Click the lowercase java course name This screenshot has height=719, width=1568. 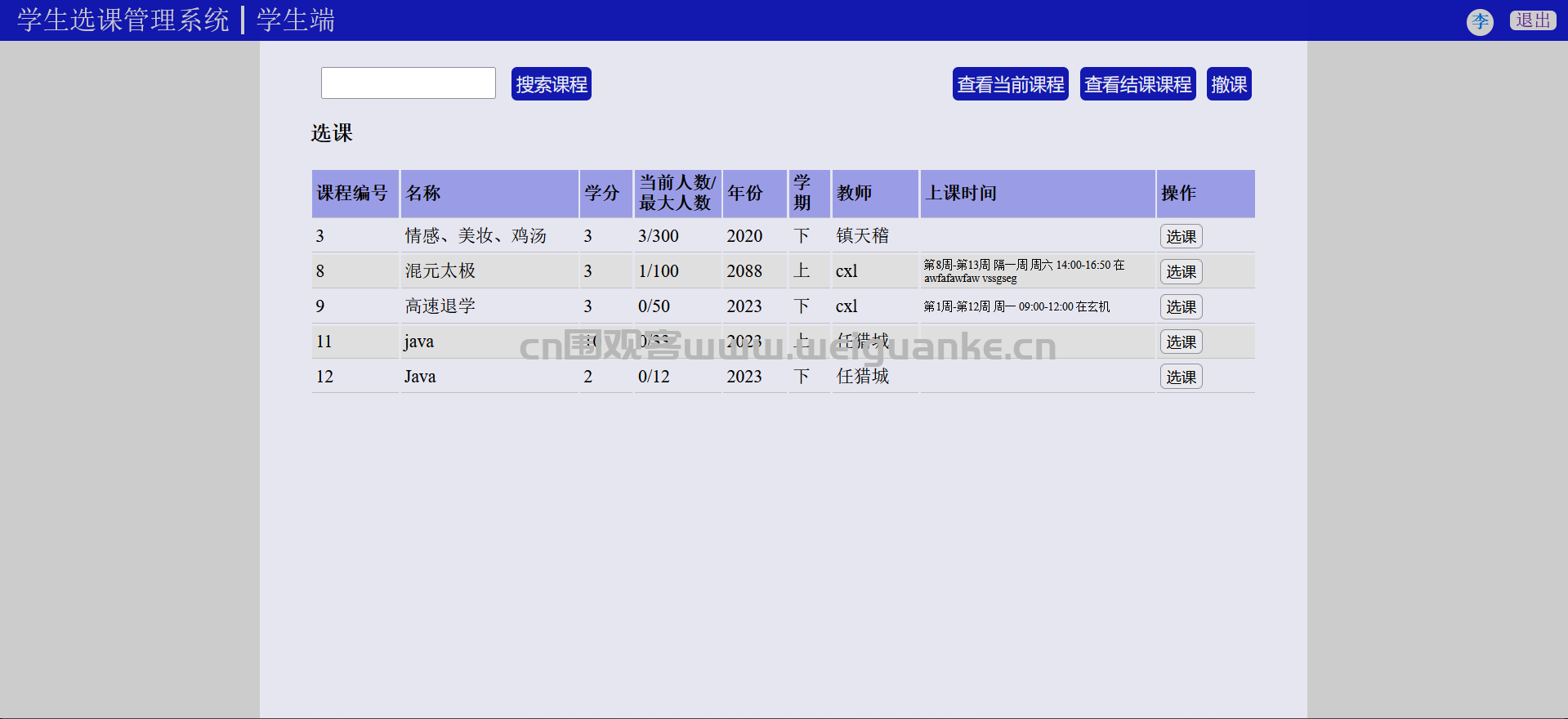419,342
